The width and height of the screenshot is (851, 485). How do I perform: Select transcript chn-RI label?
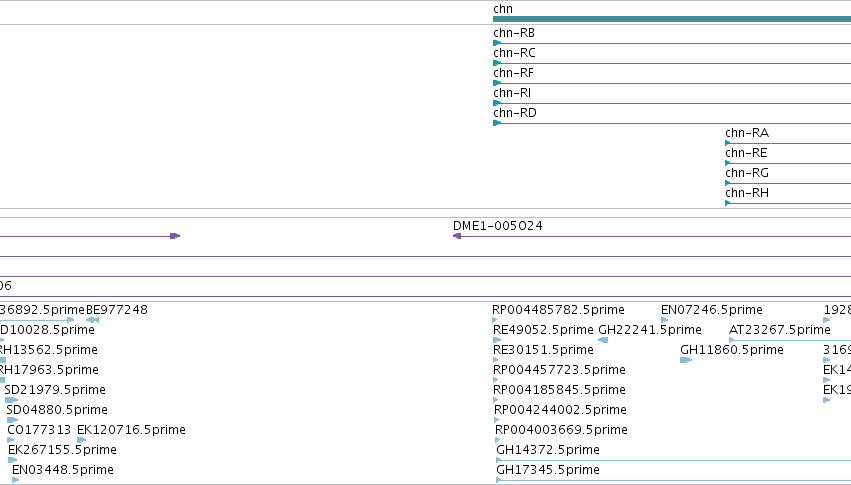pyautogui.click(x=512, y=93)
